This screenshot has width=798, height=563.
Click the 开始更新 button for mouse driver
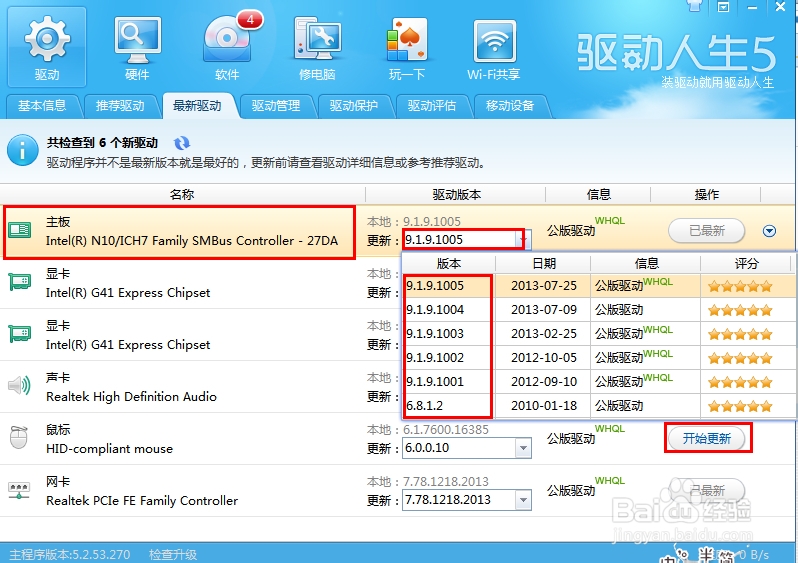[x=707, y=438]
